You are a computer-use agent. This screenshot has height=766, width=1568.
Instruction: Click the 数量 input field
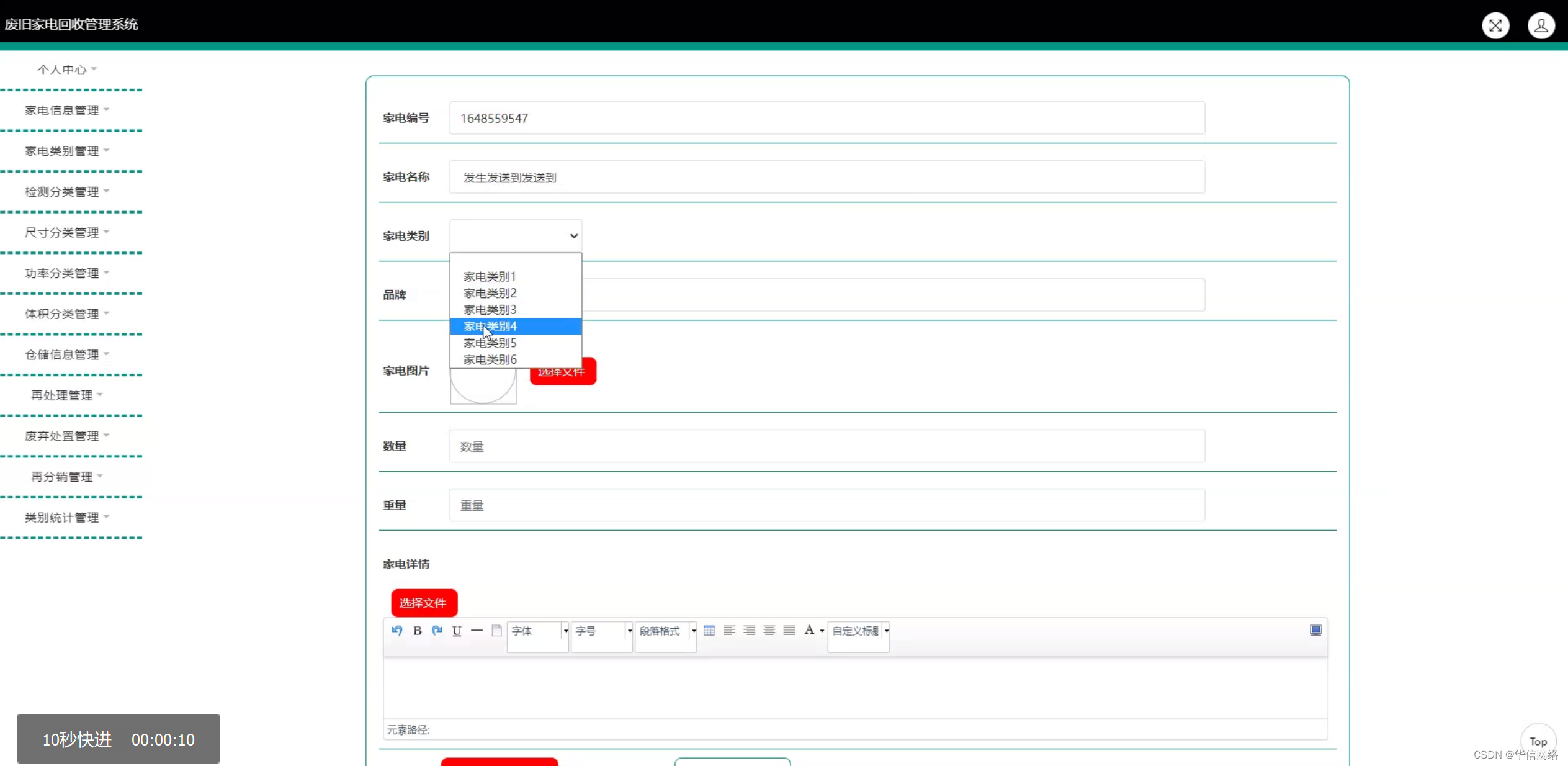tap(827, 446)
